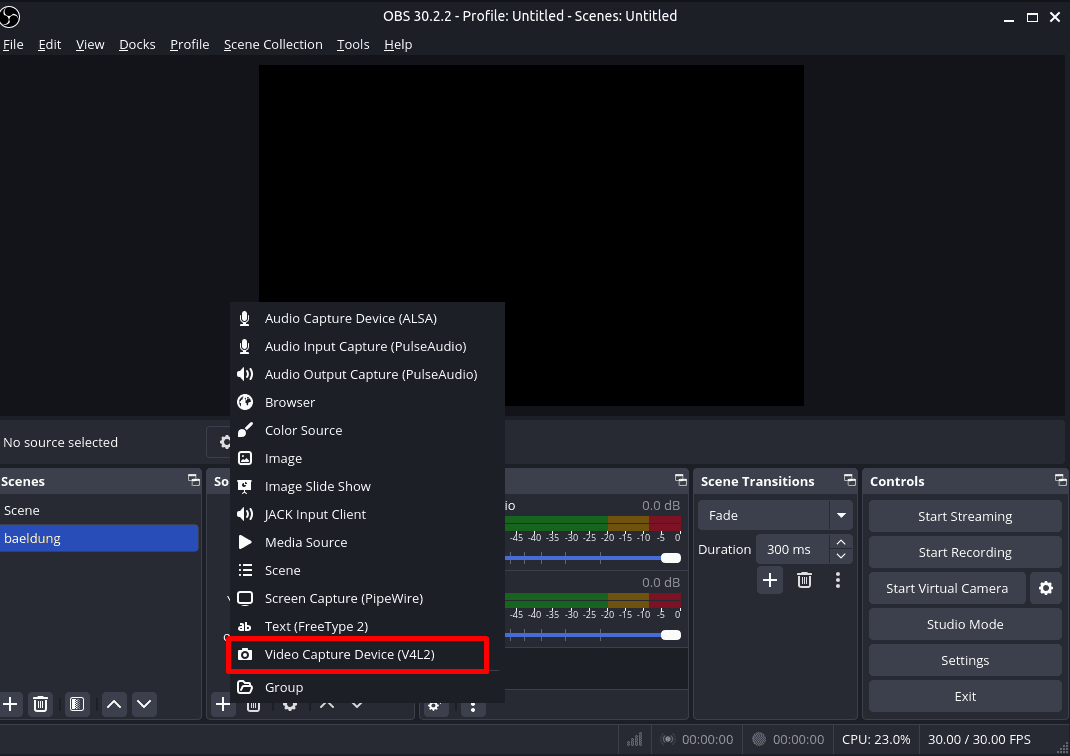The width and height of the screenshot is (1070, 756).
Task: Move the selected scene up
Action: [113, 704]
